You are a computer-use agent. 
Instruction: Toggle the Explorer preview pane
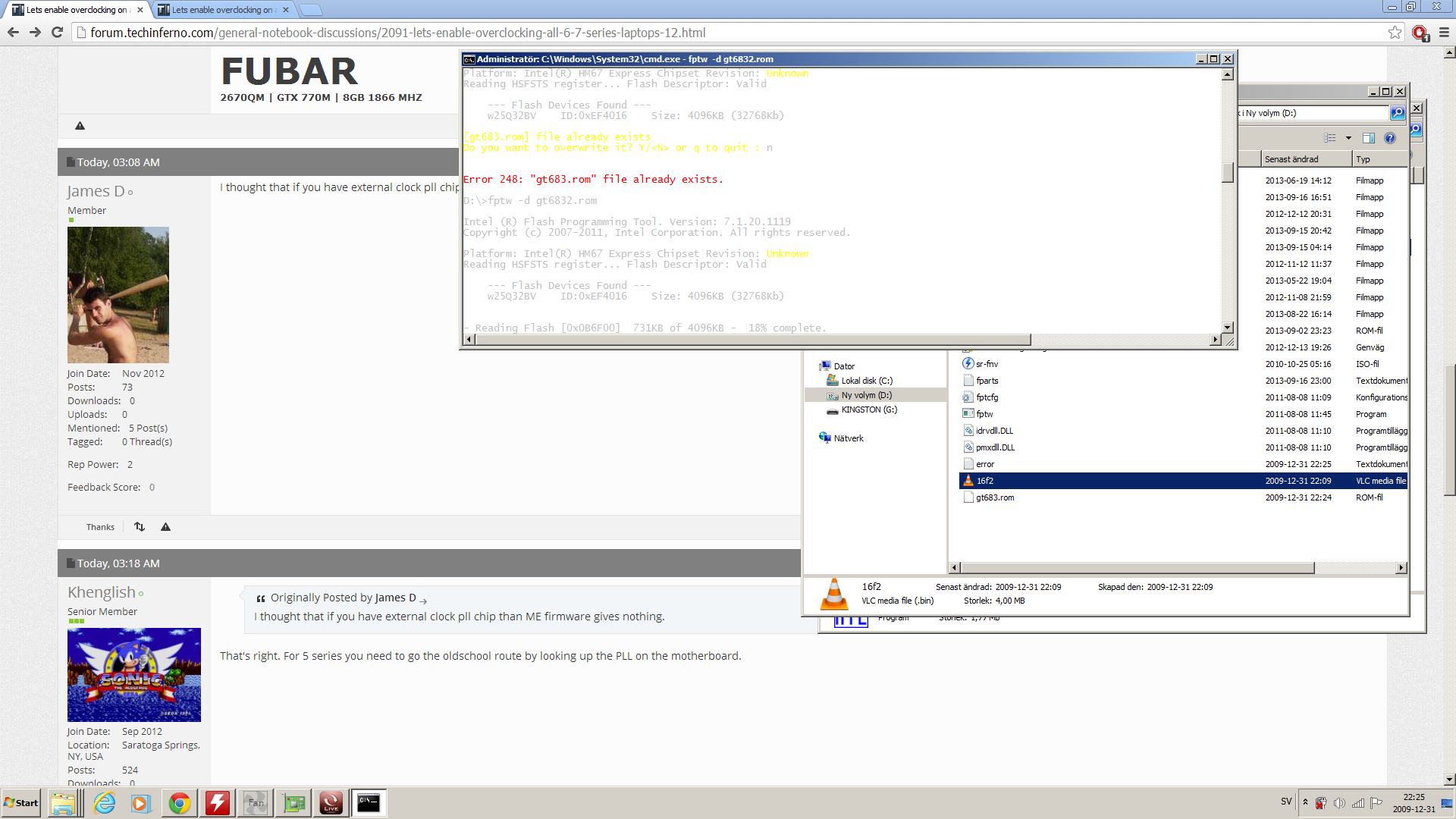tap(1369, 138)
